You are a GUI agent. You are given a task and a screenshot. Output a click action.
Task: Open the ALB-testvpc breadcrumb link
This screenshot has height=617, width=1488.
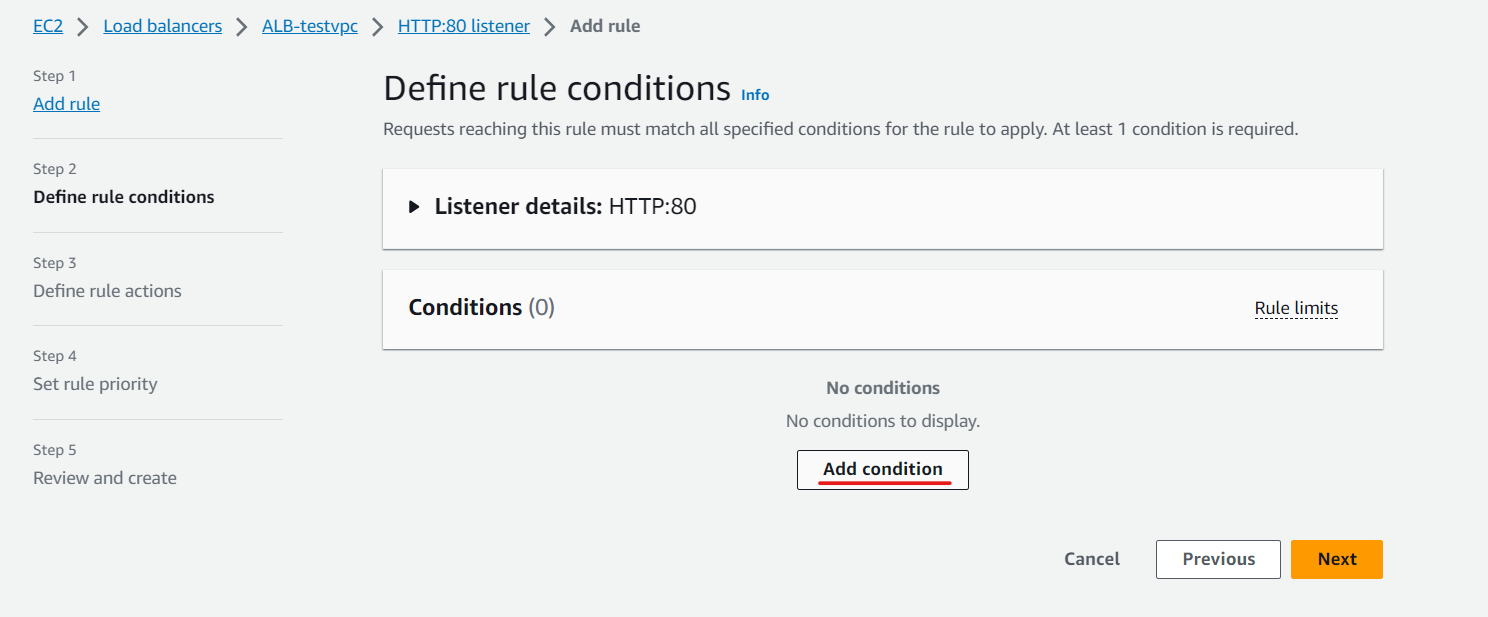[x=310, y=26]
